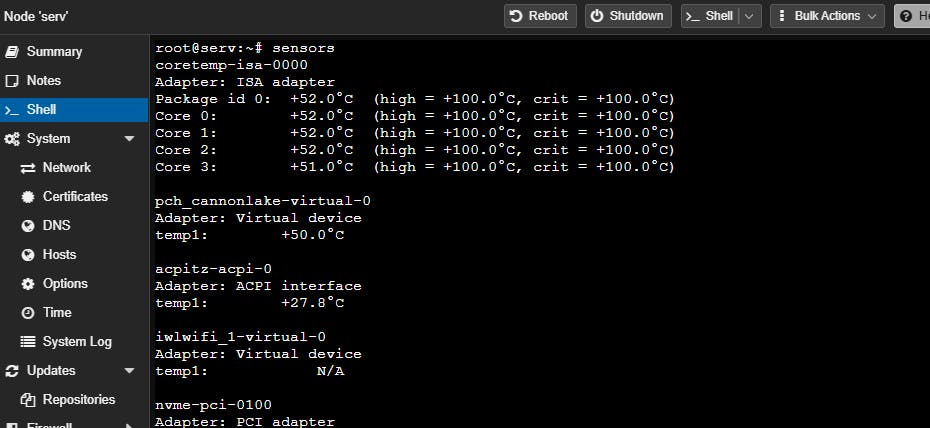Click the Repositories files icon
The height and width of the screenshot is (428, 930).
pyautogui.click(x=28, y=400)
